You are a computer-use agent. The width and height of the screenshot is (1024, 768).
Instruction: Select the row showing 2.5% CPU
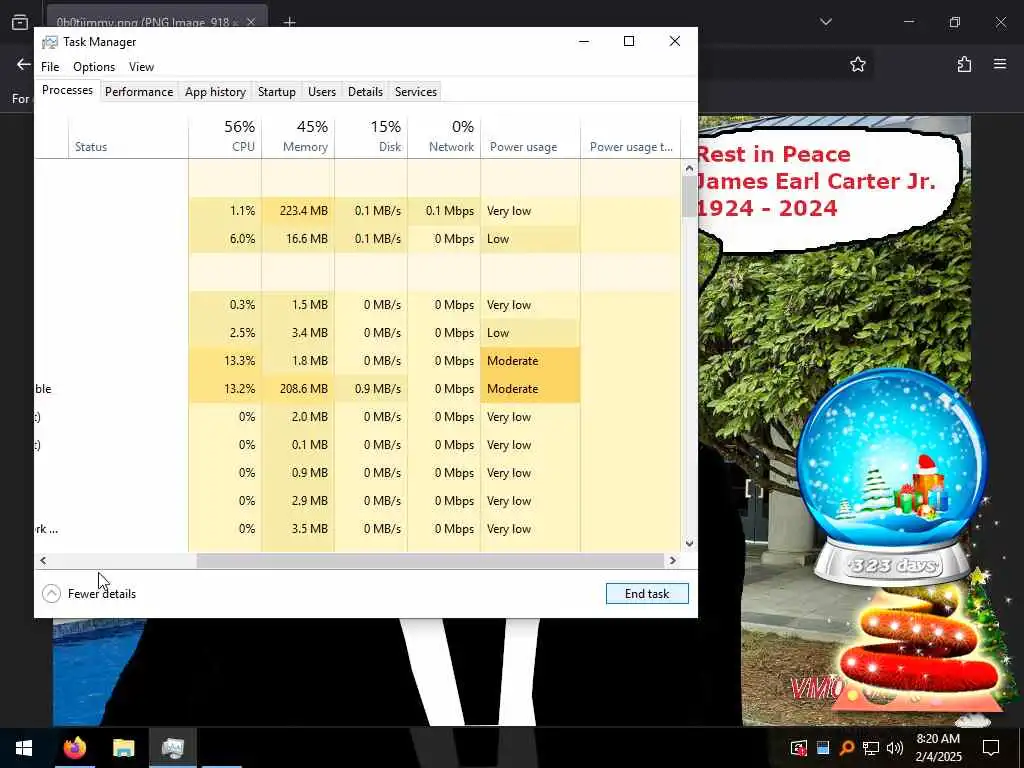(357, 332)
